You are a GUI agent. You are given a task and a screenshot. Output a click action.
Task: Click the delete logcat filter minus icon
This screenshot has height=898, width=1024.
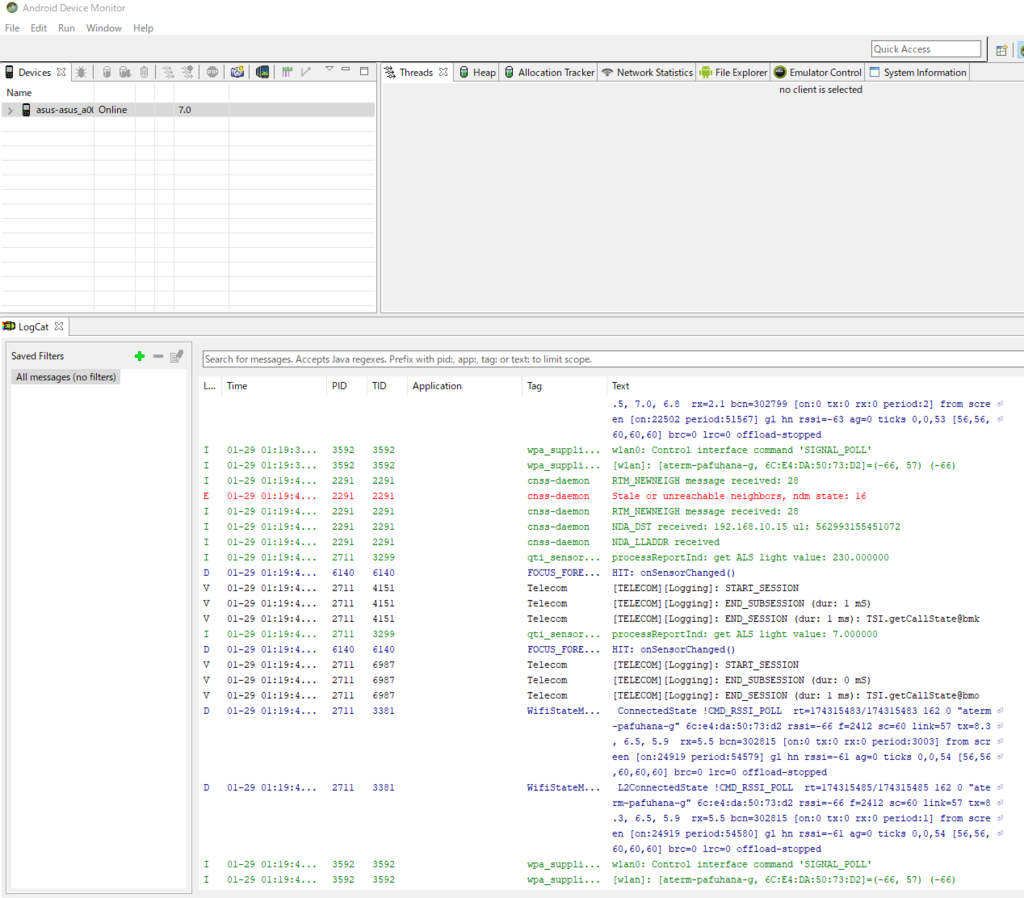(158, 356)
